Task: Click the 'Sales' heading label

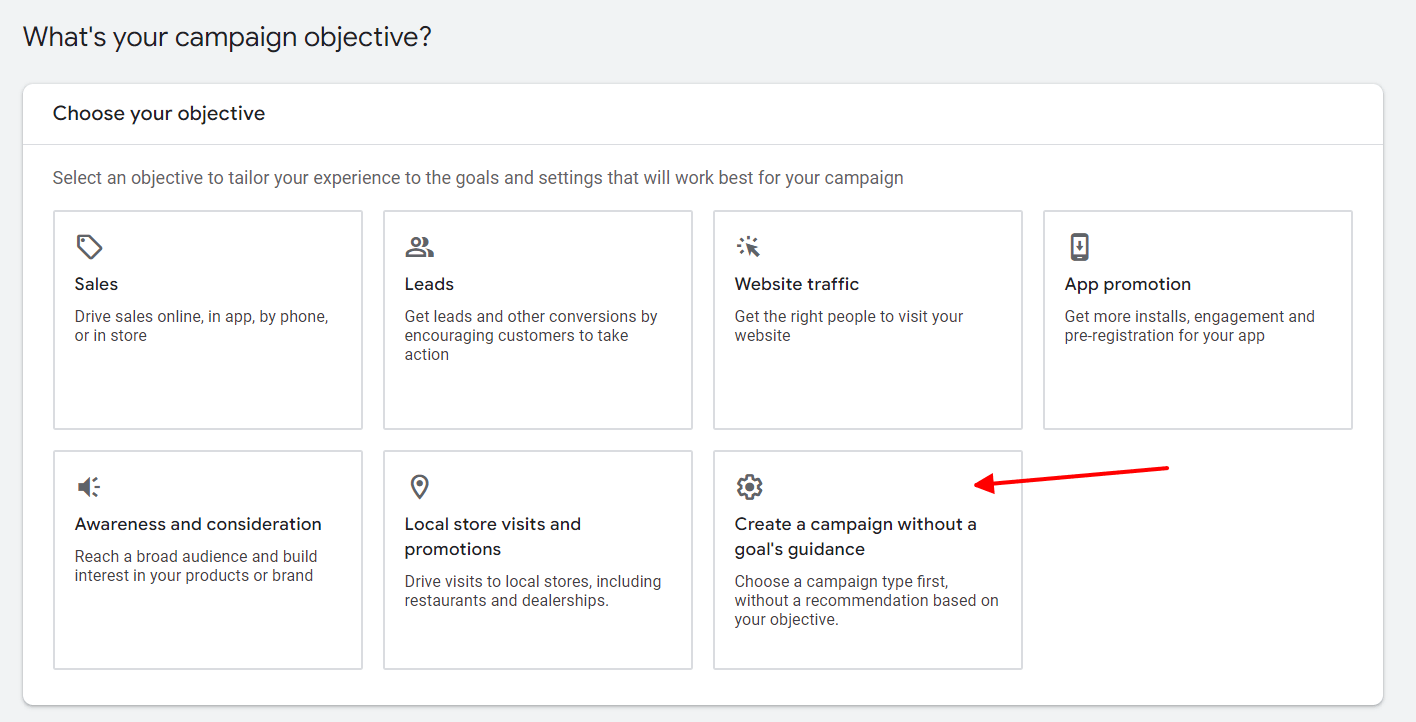Action: [x=95, y=284]
